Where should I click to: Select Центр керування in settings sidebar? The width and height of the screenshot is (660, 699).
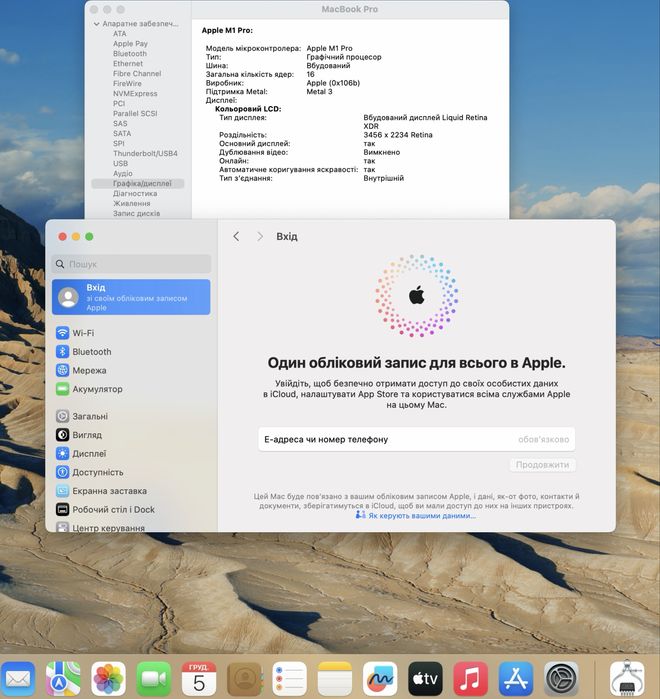(109, 527)
